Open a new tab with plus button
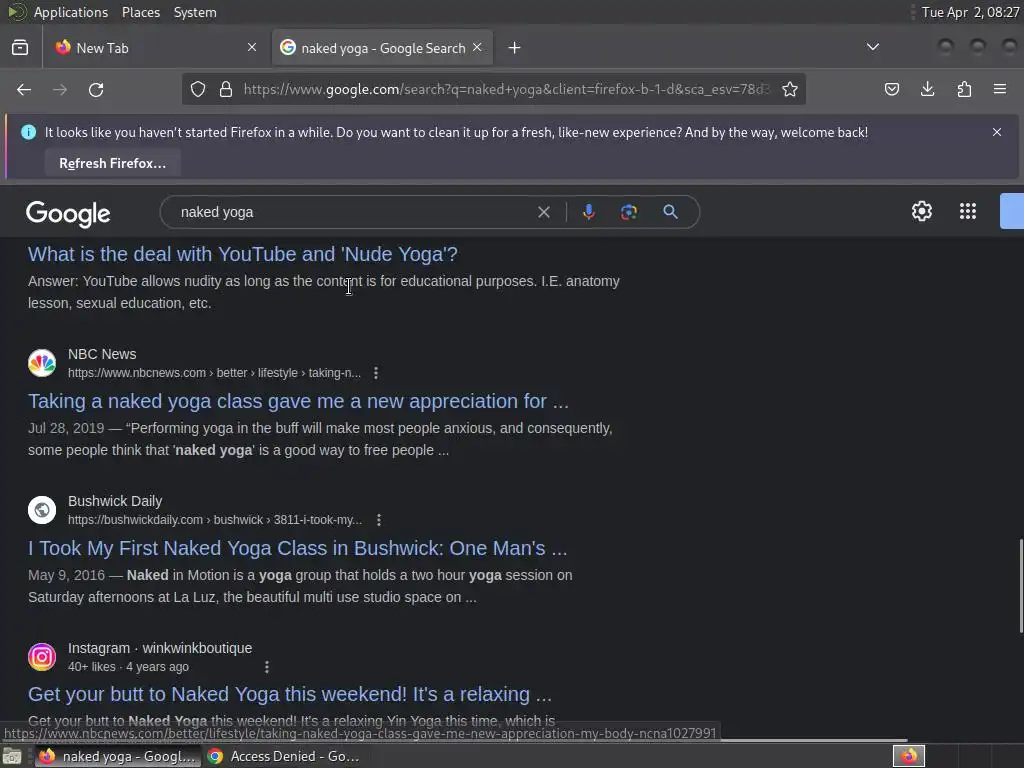 pyautogui.click(x=515, y=48)
